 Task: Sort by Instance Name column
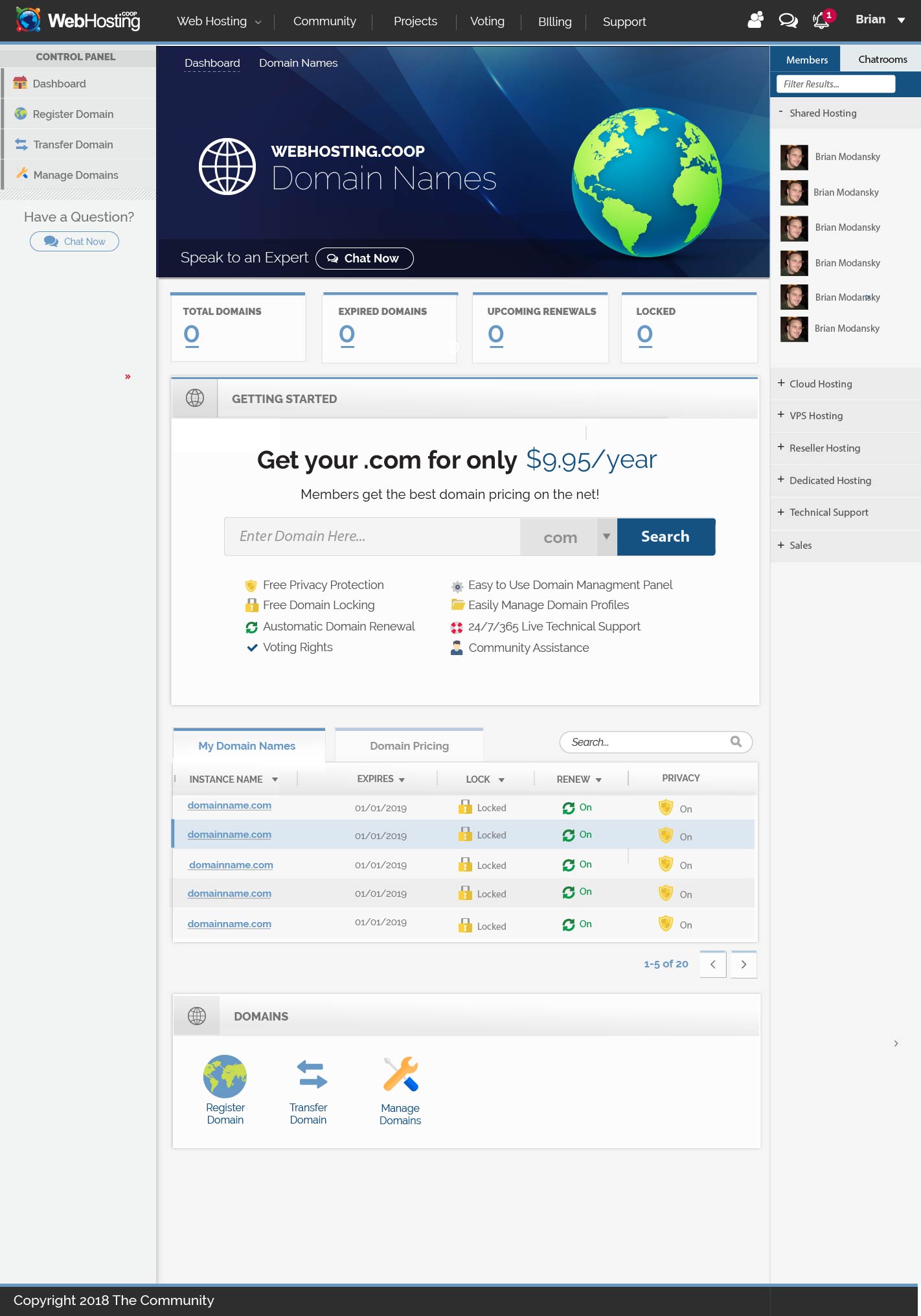(x=234, y=779)
